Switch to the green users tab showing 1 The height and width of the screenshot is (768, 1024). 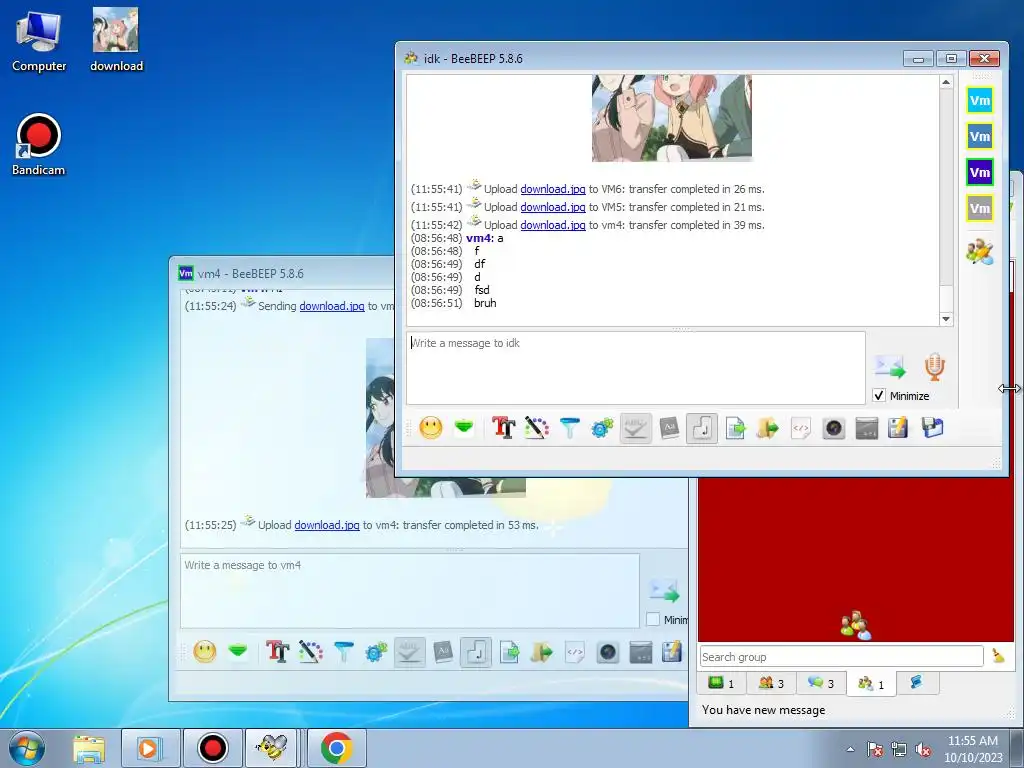coord(722,683)
